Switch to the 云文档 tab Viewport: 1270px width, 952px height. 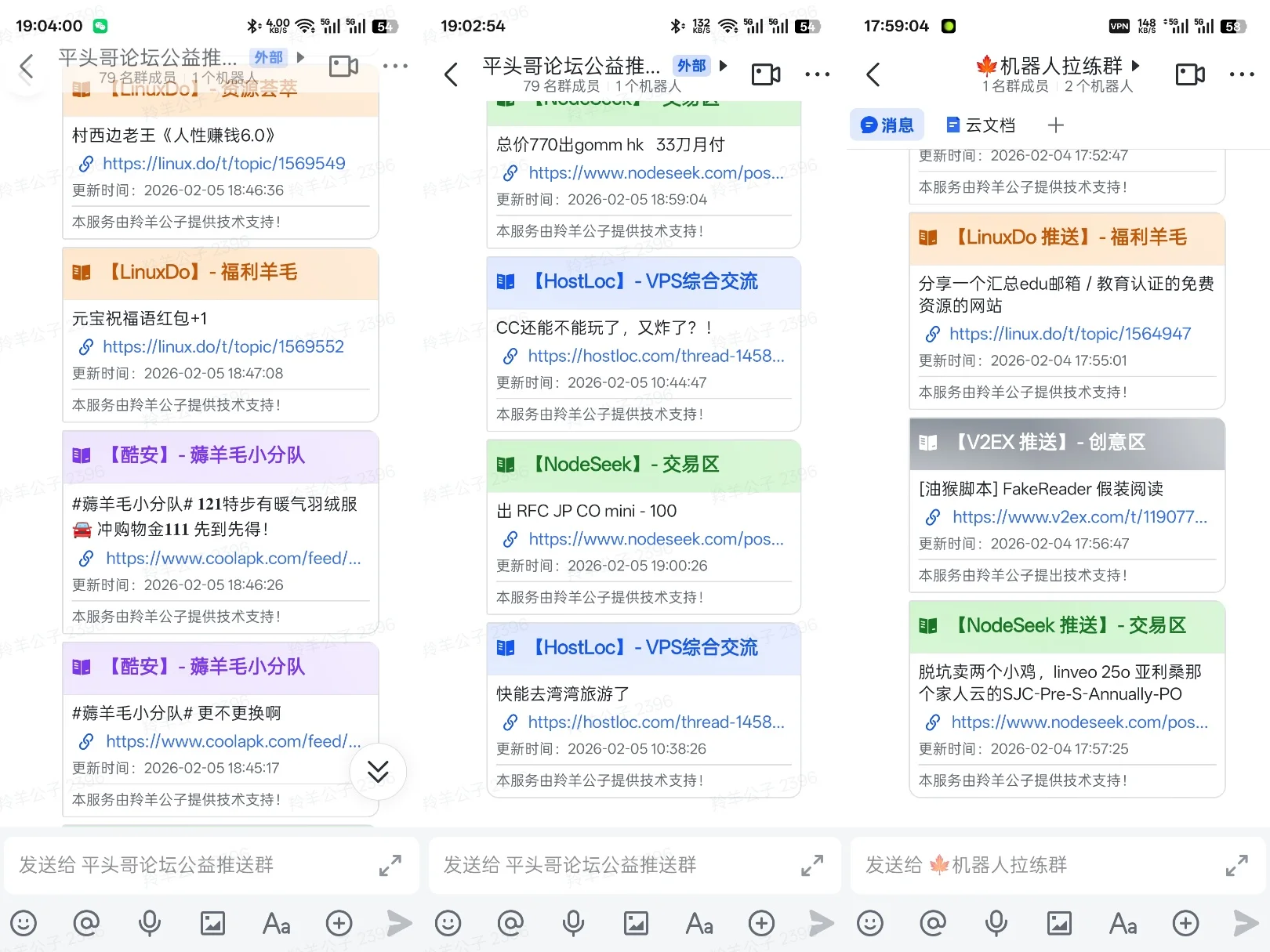point(980,125)
